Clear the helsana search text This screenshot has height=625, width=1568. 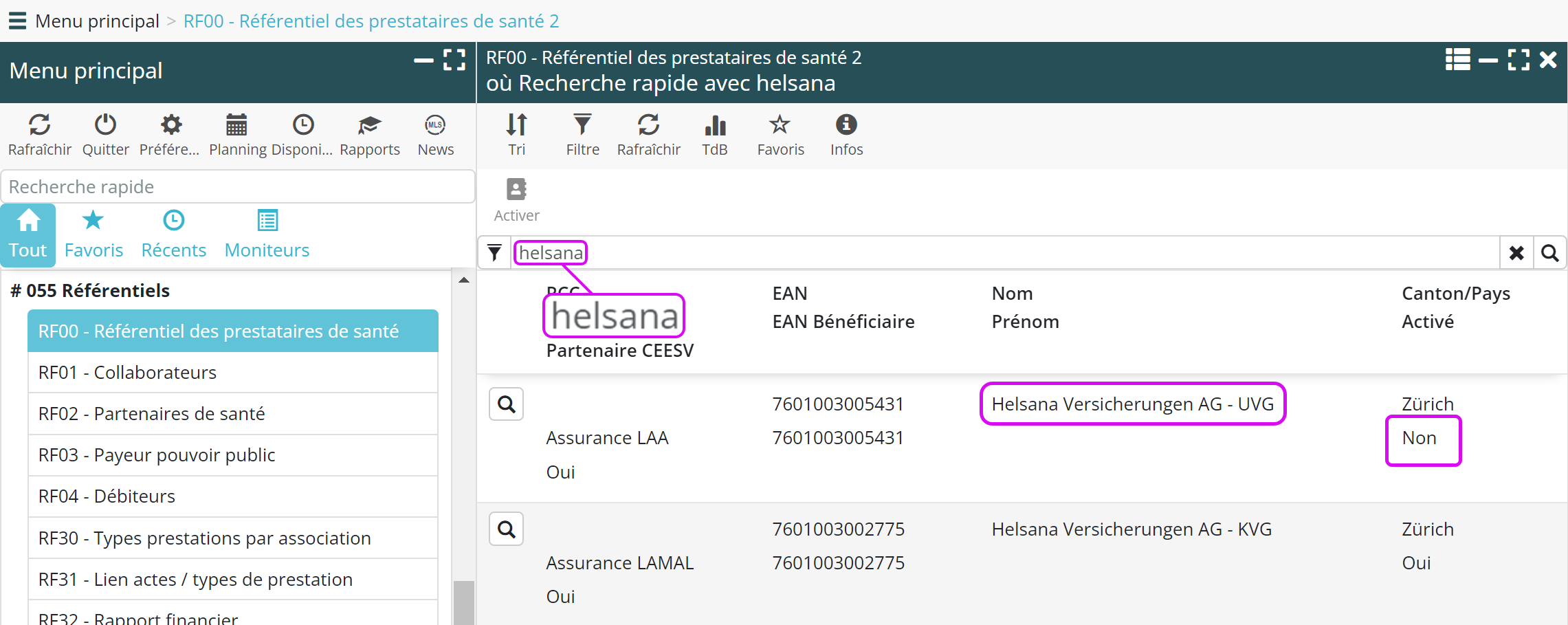pyautogui.click(x=1516, y=253)
